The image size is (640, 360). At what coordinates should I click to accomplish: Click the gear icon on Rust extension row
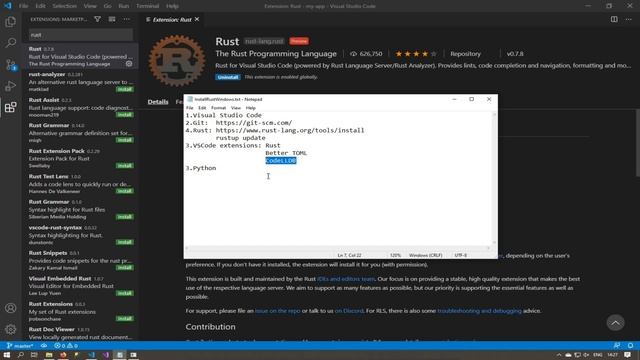(x=129, y=64)
